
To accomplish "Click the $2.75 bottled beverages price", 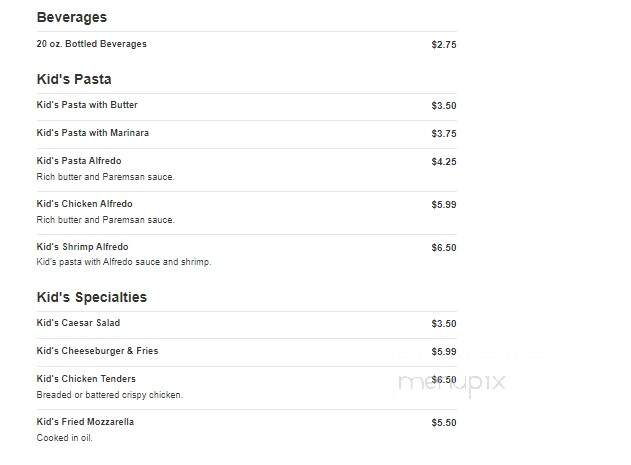I will pyautogui.click(x=443, y=45).
